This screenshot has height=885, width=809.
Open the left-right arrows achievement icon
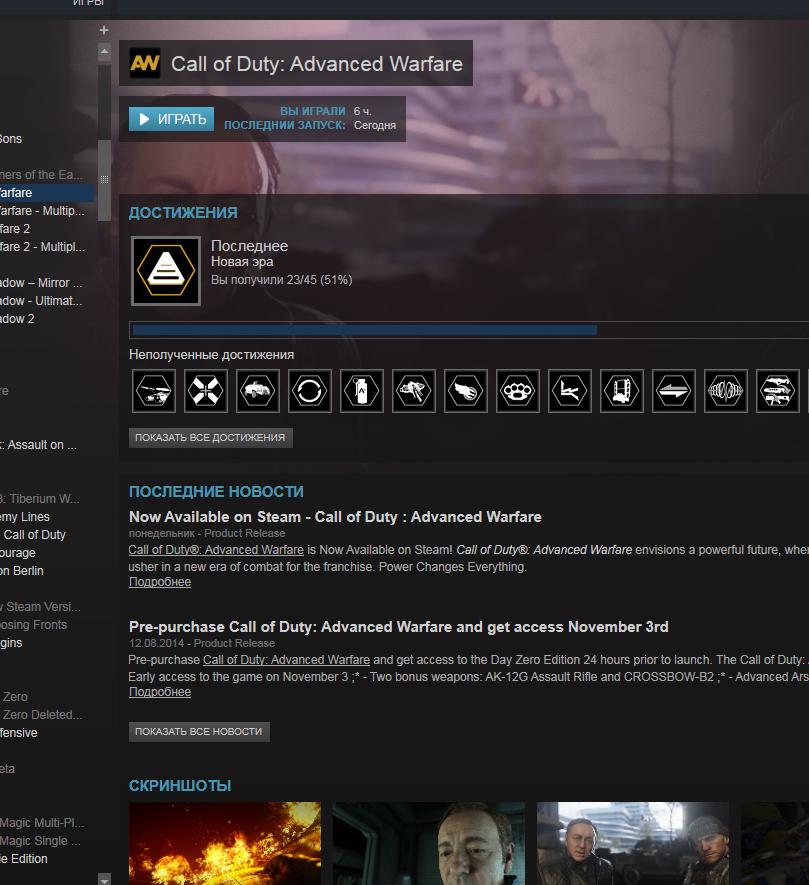click(x=674, y=391)
